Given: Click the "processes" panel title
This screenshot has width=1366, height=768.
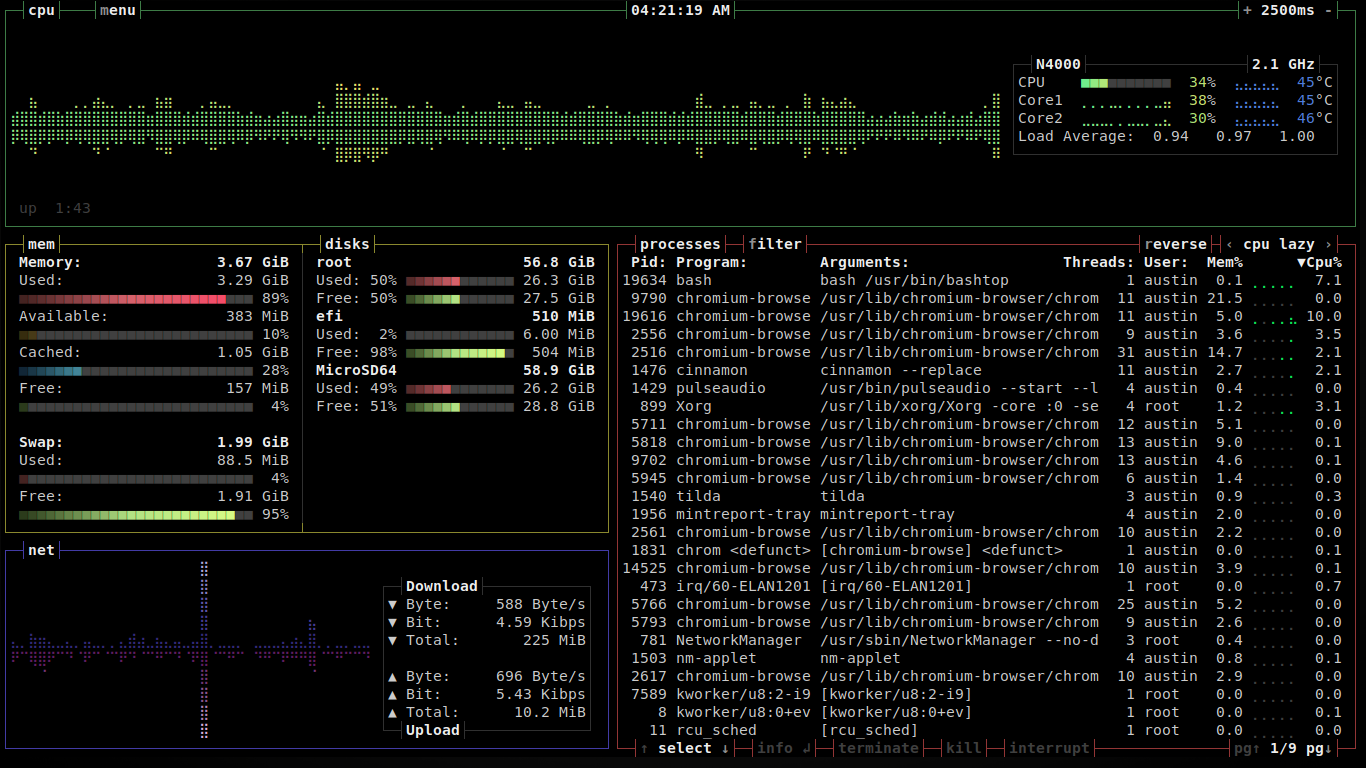Looking at the screenshot, I should point(681,243).
